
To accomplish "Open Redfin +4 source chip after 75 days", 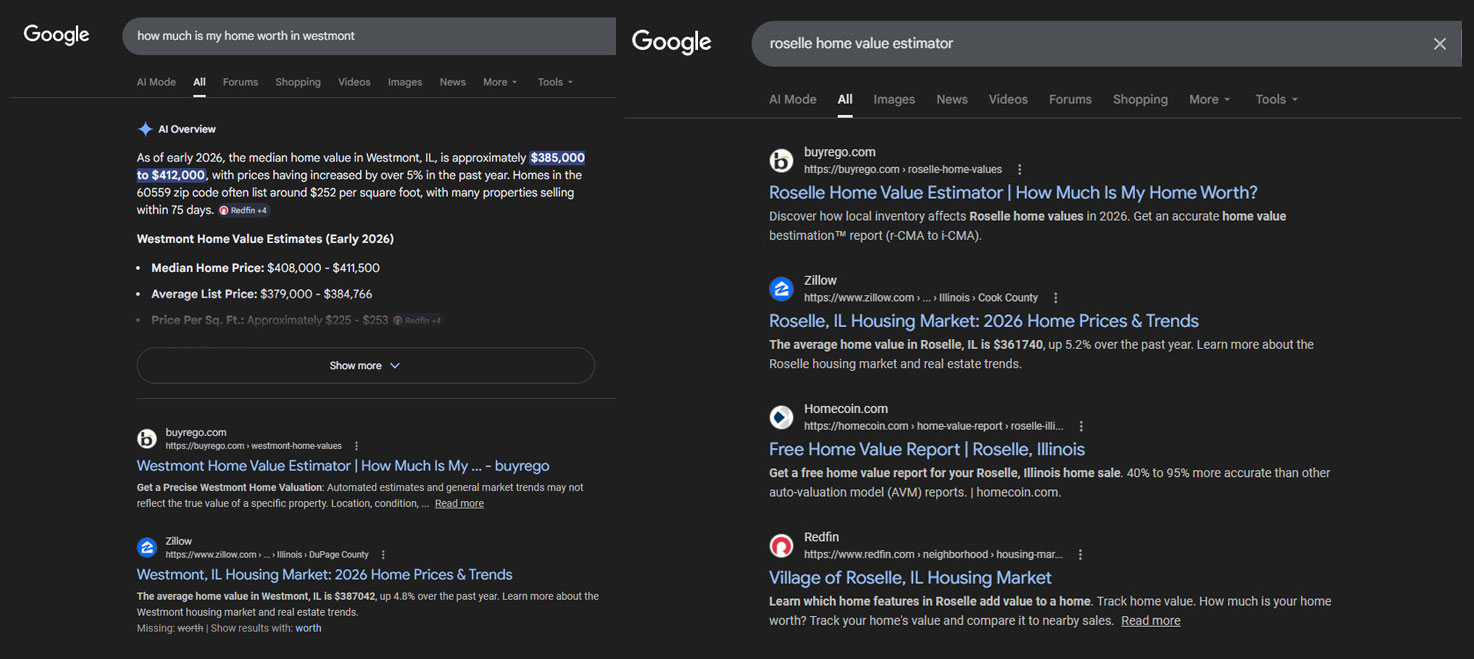I will coord(244,211).
